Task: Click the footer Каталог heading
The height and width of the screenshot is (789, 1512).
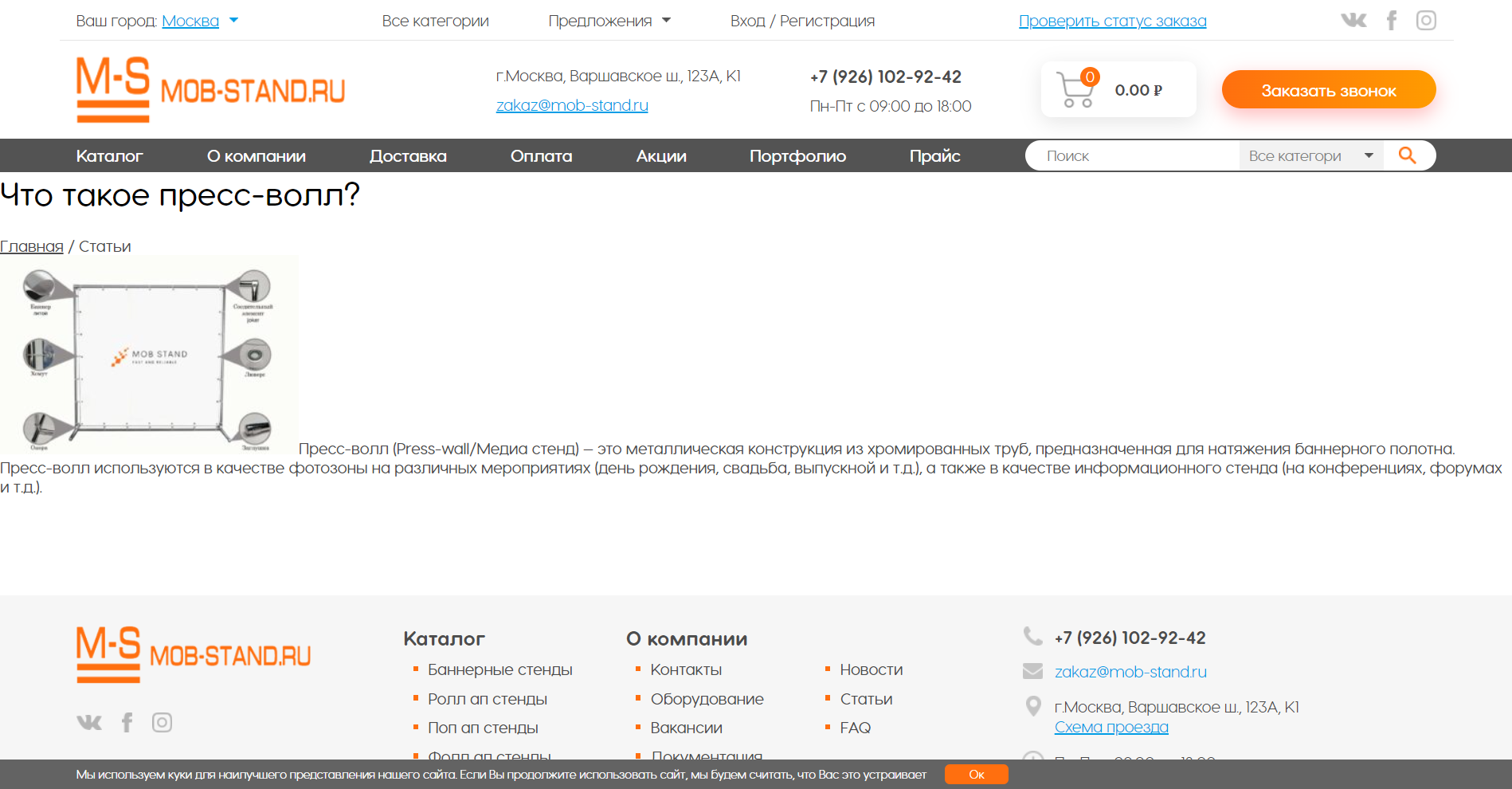Action: tap(444, 638)
